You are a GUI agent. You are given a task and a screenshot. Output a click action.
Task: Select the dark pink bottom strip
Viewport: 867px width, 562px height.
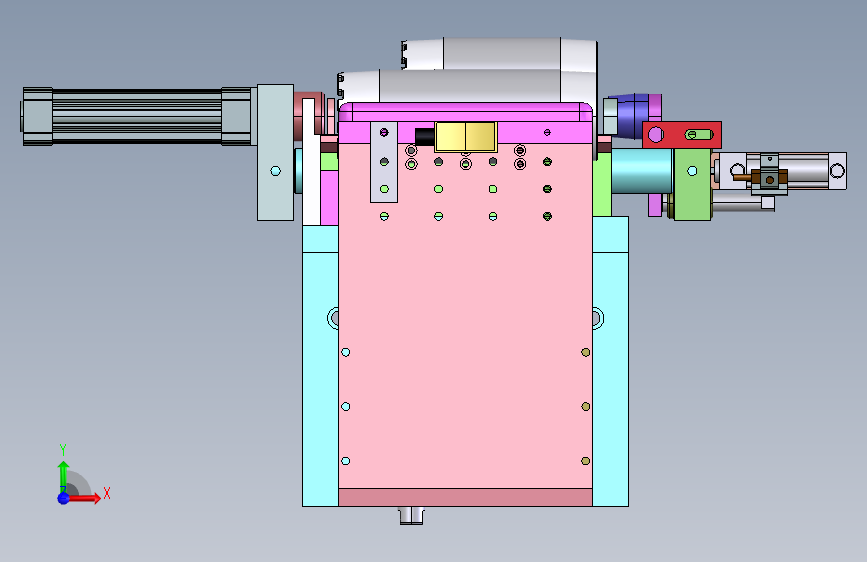tap(465, 497)
